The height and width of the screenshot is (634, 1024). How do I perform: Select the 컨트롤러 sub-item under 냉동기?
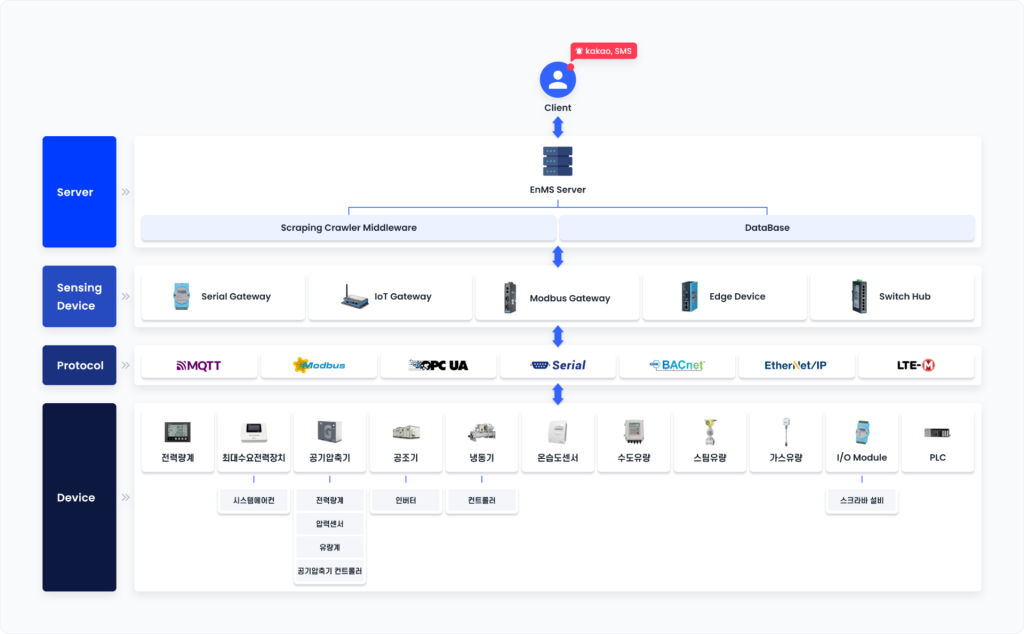click(482, 500)
